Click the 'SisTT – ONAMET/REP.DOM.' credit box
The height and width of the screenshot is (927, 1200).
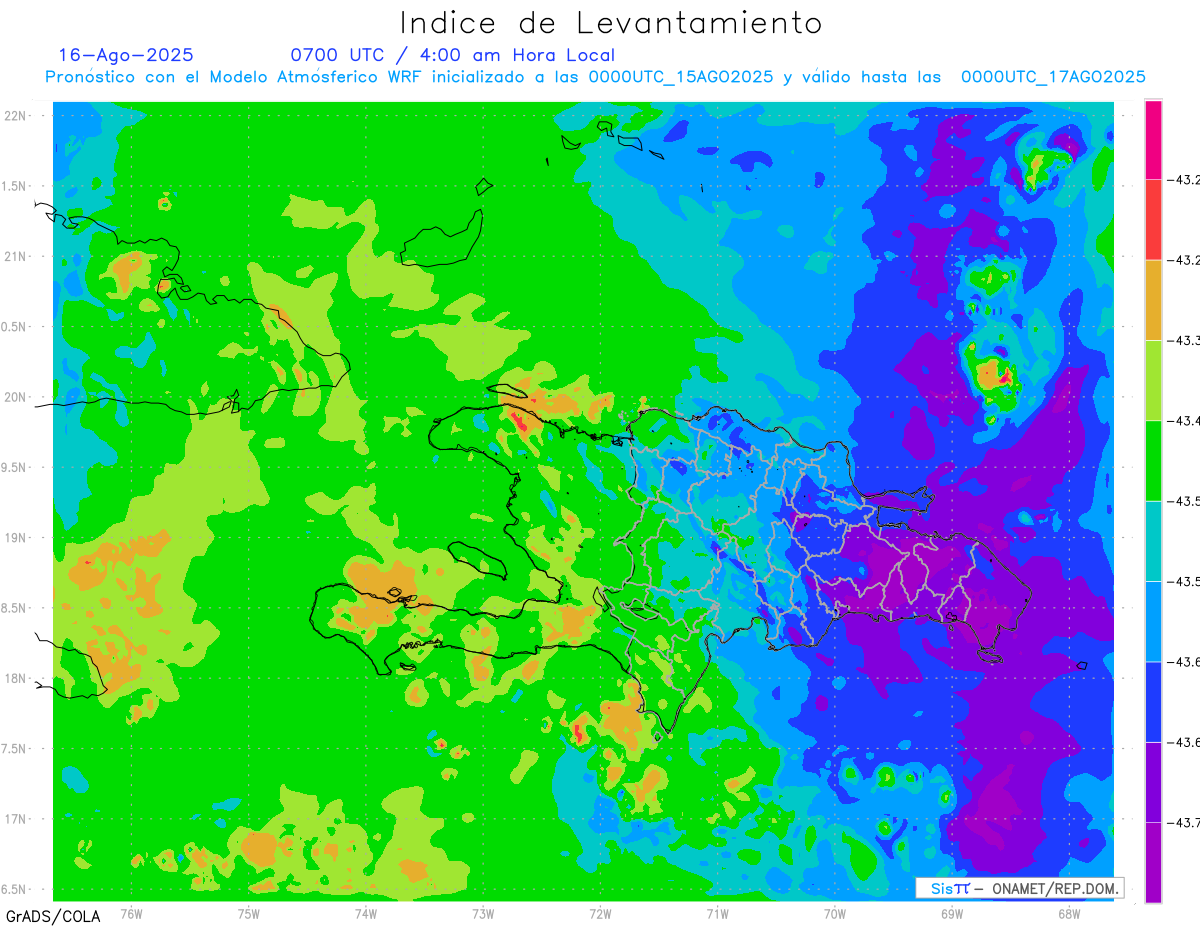pos(1019,888)
